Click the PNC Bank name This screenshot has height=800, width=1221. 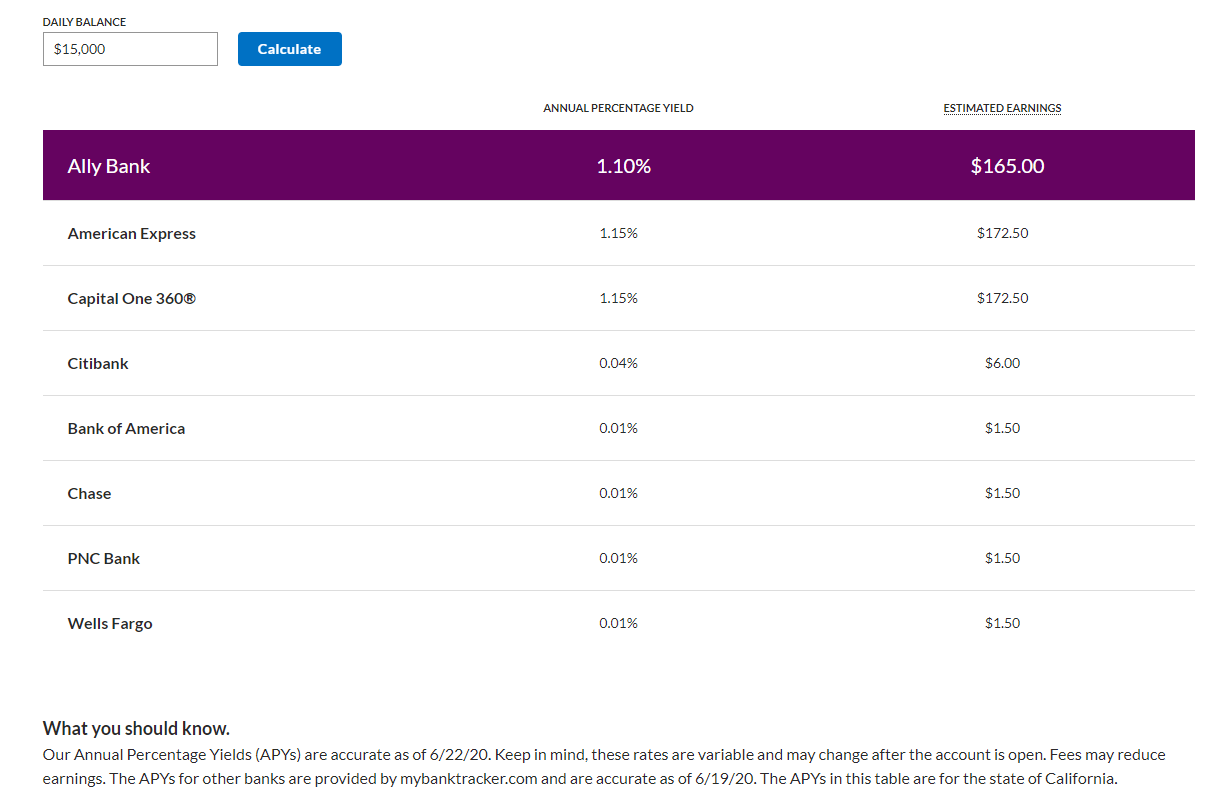pyautogui.click(x=104, y=558)
